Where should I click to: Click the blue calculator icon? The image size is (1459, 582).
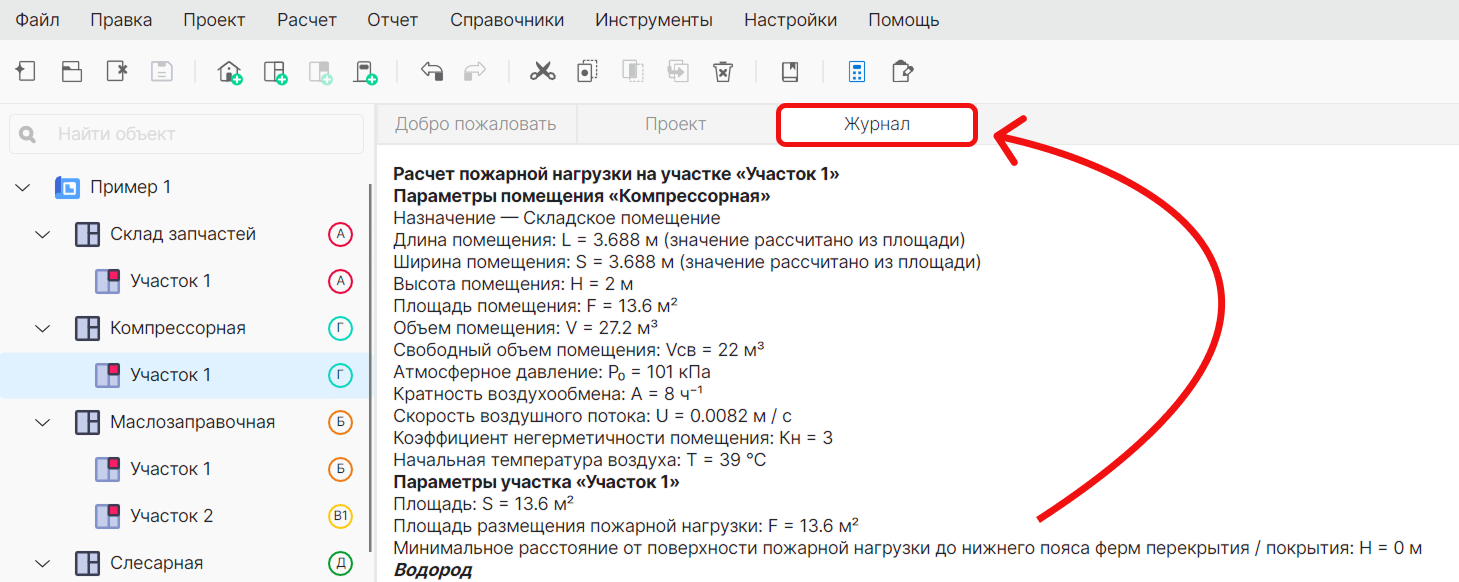pos(857,71)
